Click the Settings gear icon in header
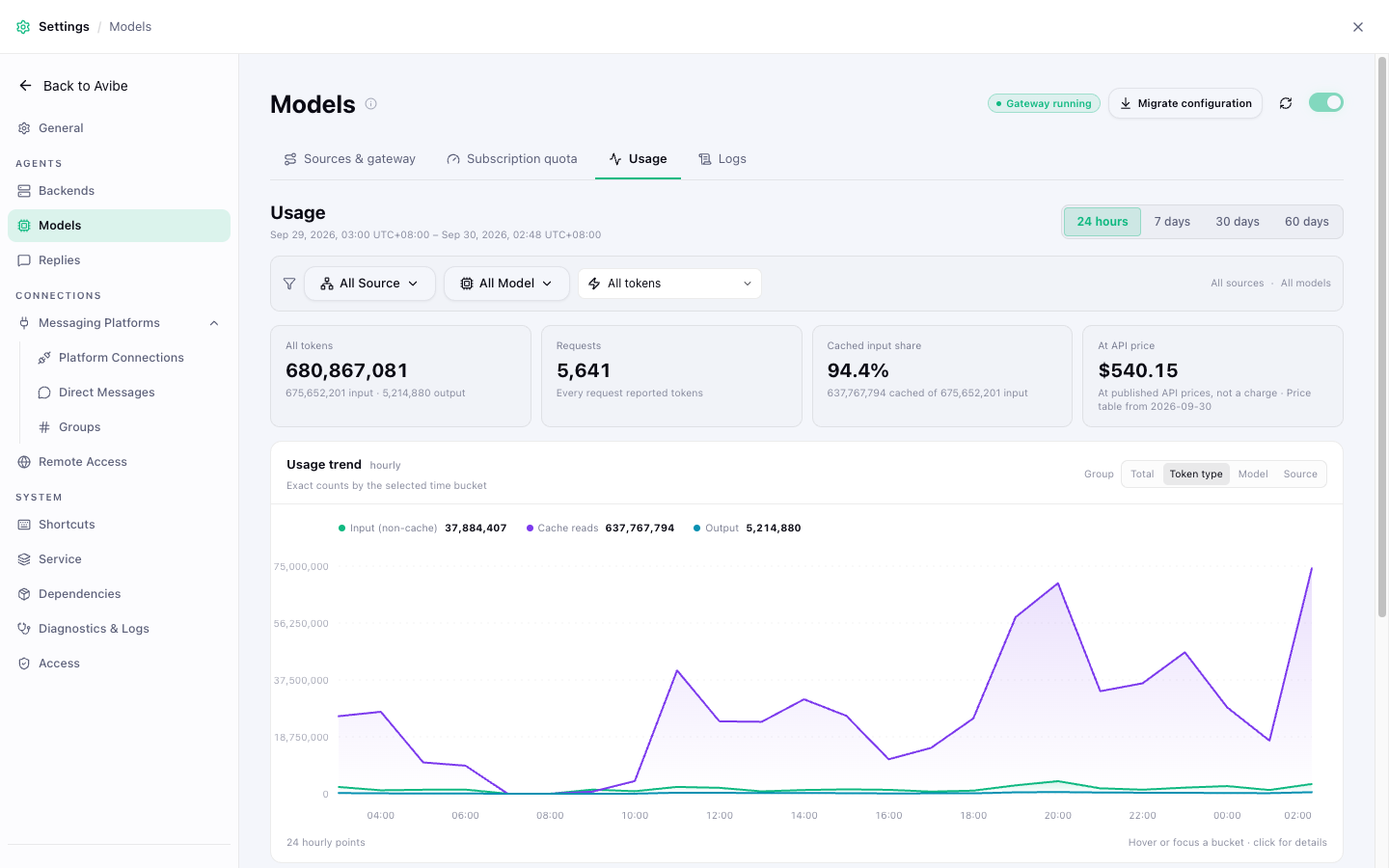The height and width of the screenshot is (868, 1389). tap(23, 27)
